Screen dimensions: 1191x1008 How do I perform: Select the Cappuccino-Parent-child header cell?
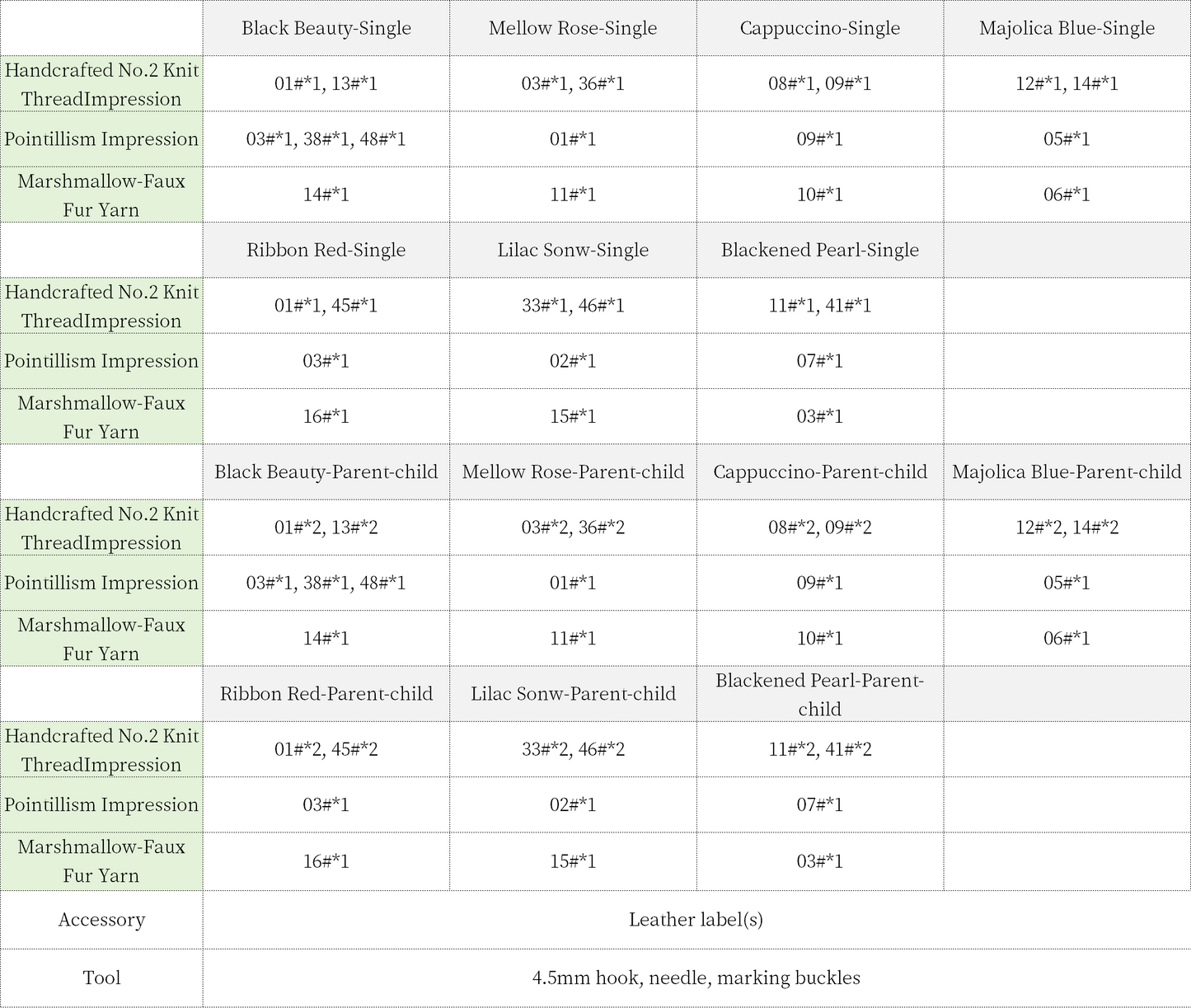[819, 471]
